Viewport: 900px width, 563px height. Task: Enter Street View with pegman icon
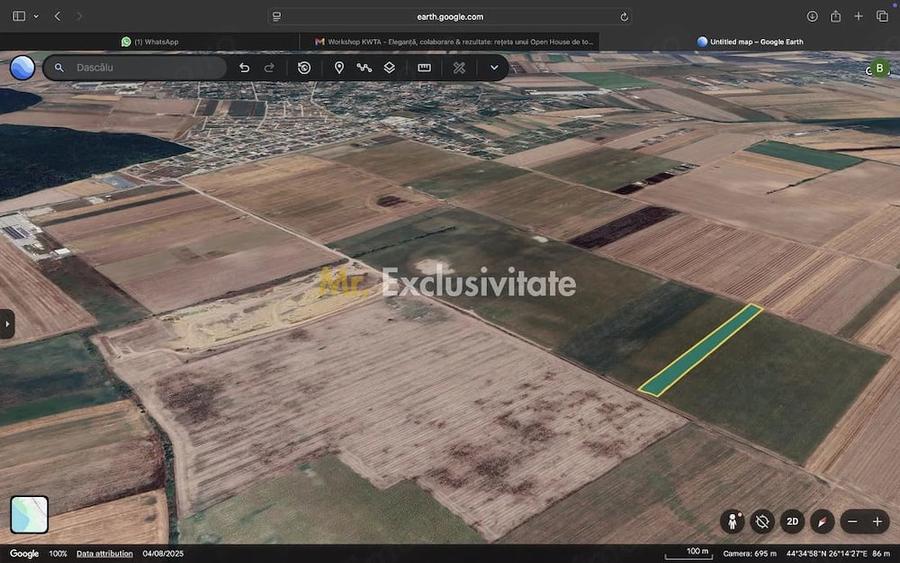(x=732, y=522)
